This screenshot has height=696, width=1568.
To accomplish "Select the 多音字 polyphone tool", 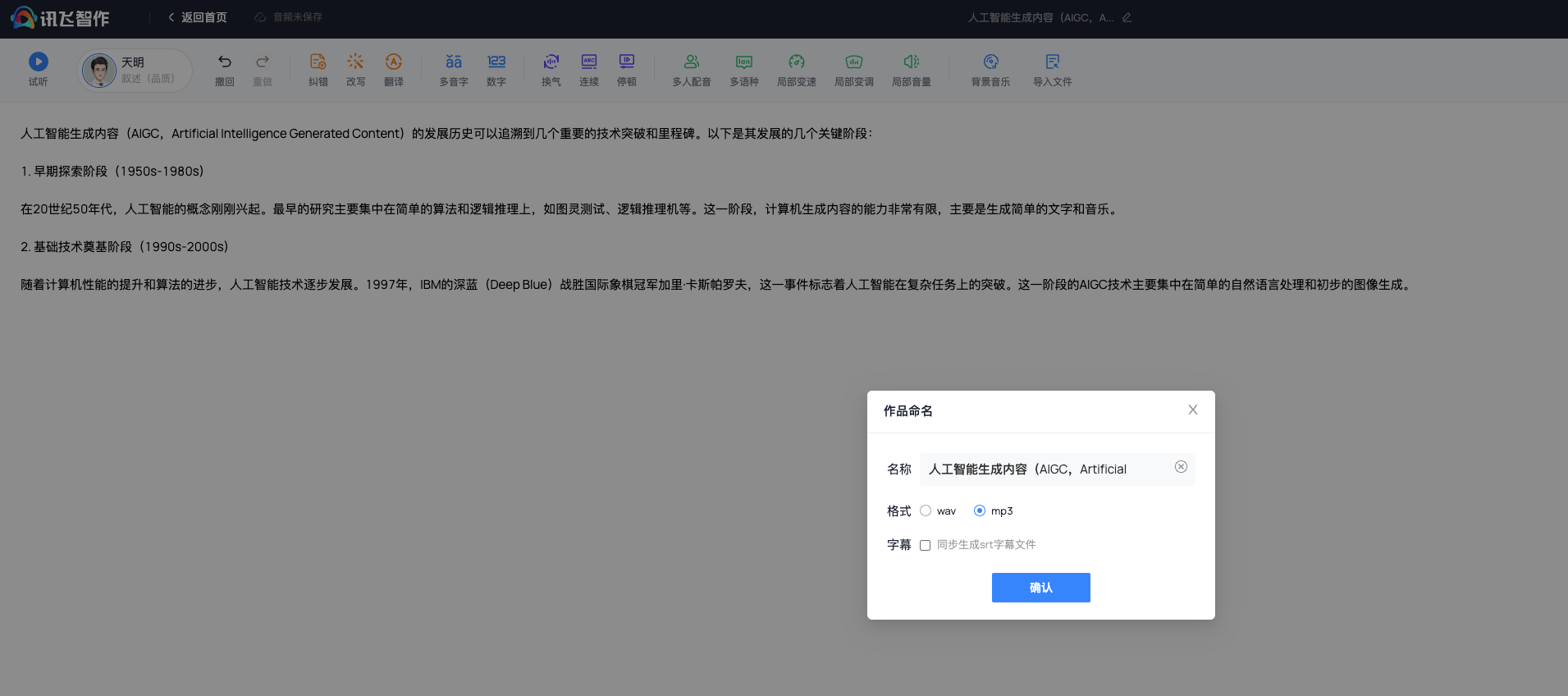I will (x=453, y=62).
